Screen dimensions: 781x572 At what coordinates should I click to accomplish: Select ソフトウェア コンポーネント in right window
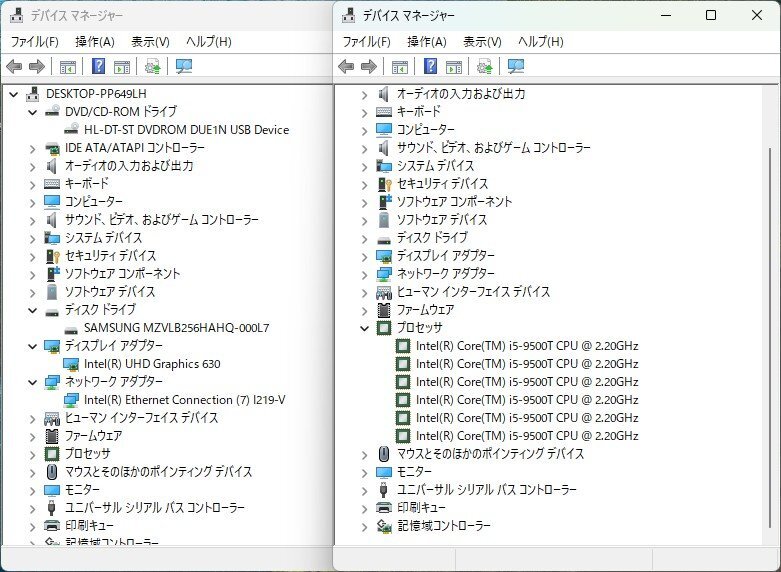(454, 202)
